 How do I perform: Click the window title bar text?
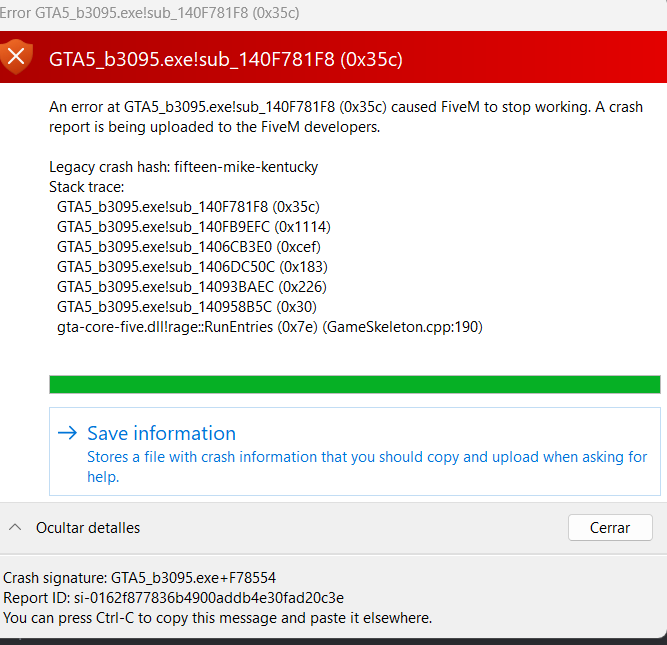click(x=150, y=13)
